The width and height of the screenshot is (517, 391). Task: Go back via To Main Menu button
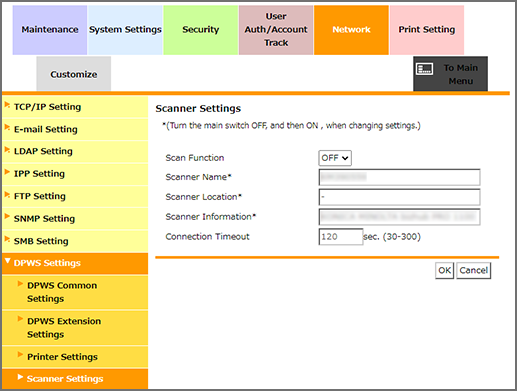[x=450, y=74]
